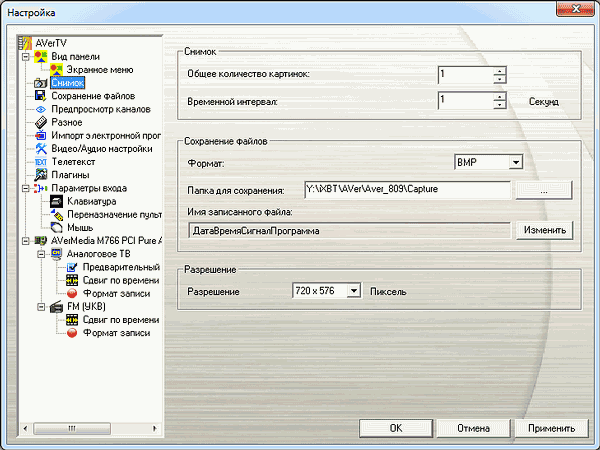Click the Снимок camera icon
The image size is (600, 450).
coord(41,83)
